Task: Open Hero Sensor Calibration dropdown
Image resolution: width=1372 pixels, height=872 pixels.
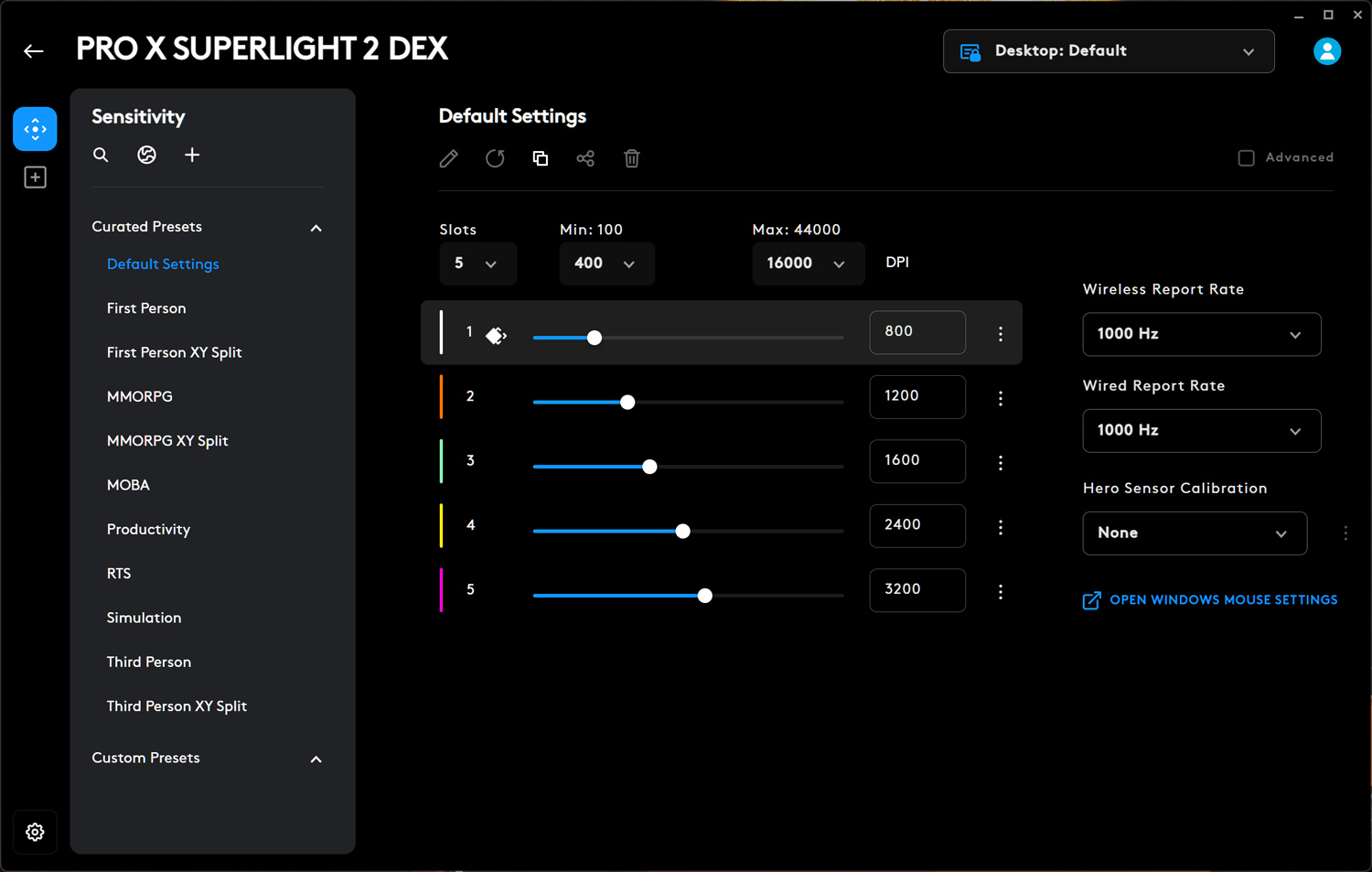Action: pyautogui.click(x=1195, y=533)
